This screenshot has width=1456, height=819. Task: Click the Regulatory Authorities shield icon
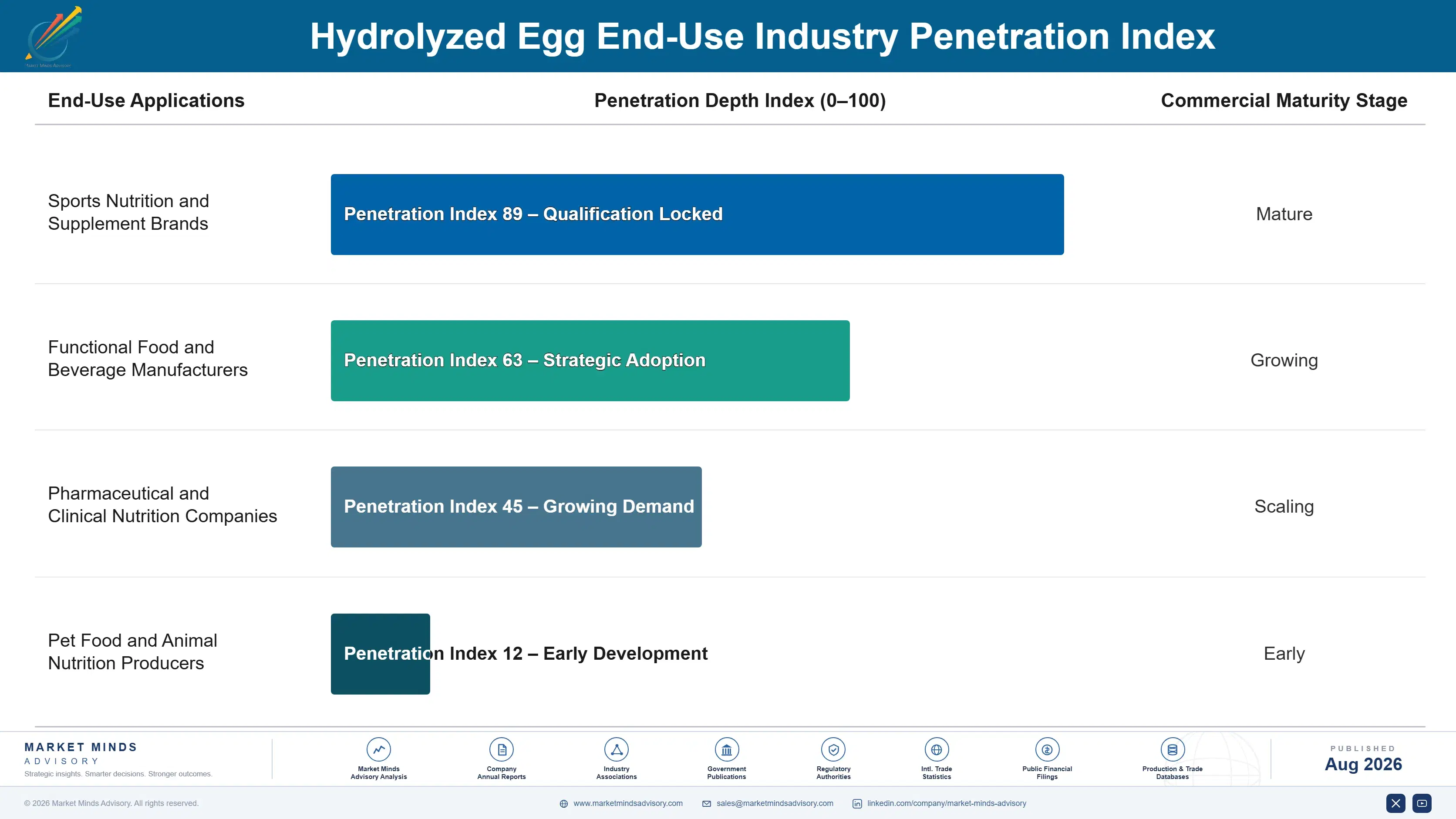[x=833, y=749]
